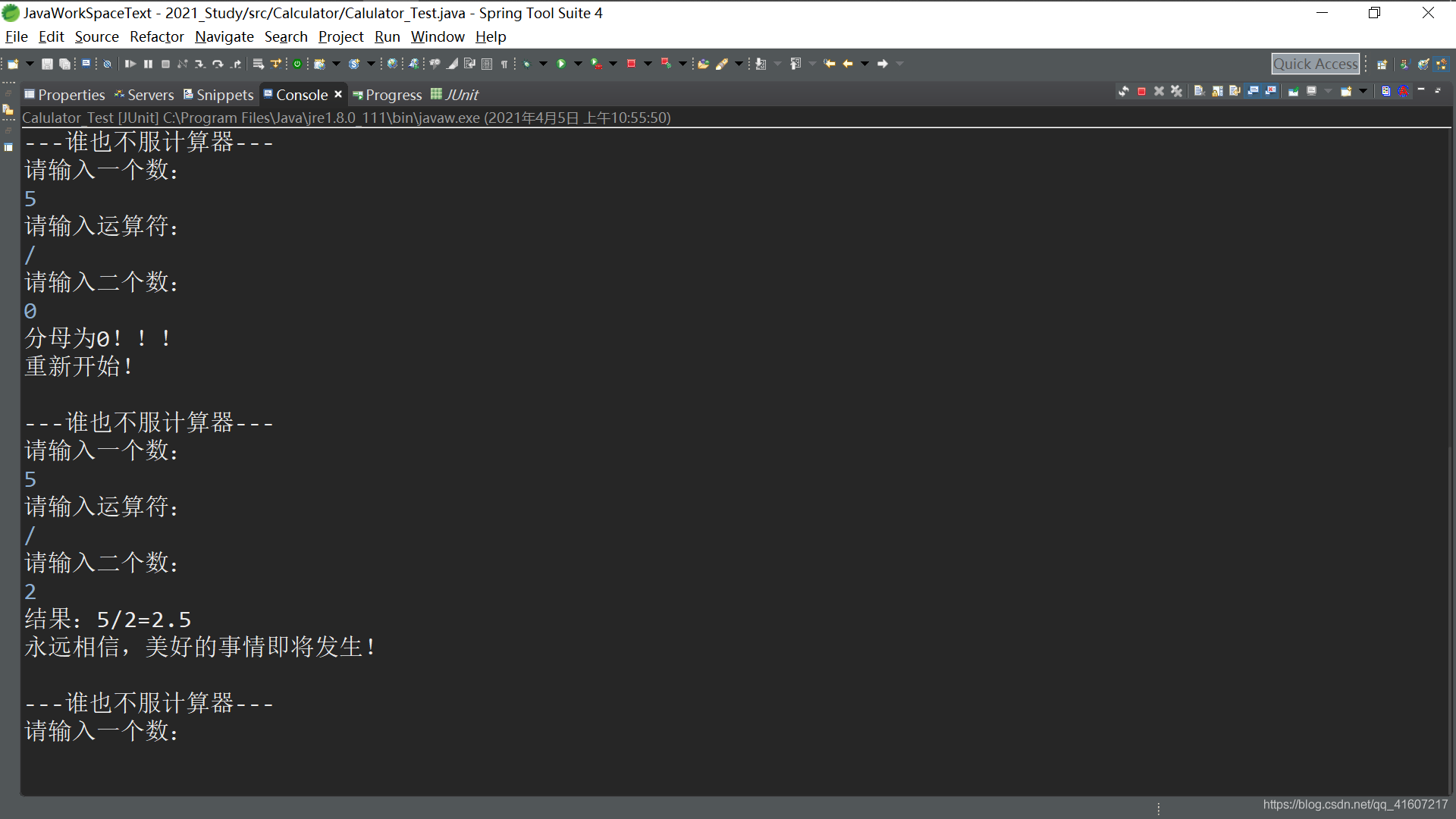Toggle Show Whitespace Characters pilcrow icon
1456x819 pixels.
[x=504, y=64]
